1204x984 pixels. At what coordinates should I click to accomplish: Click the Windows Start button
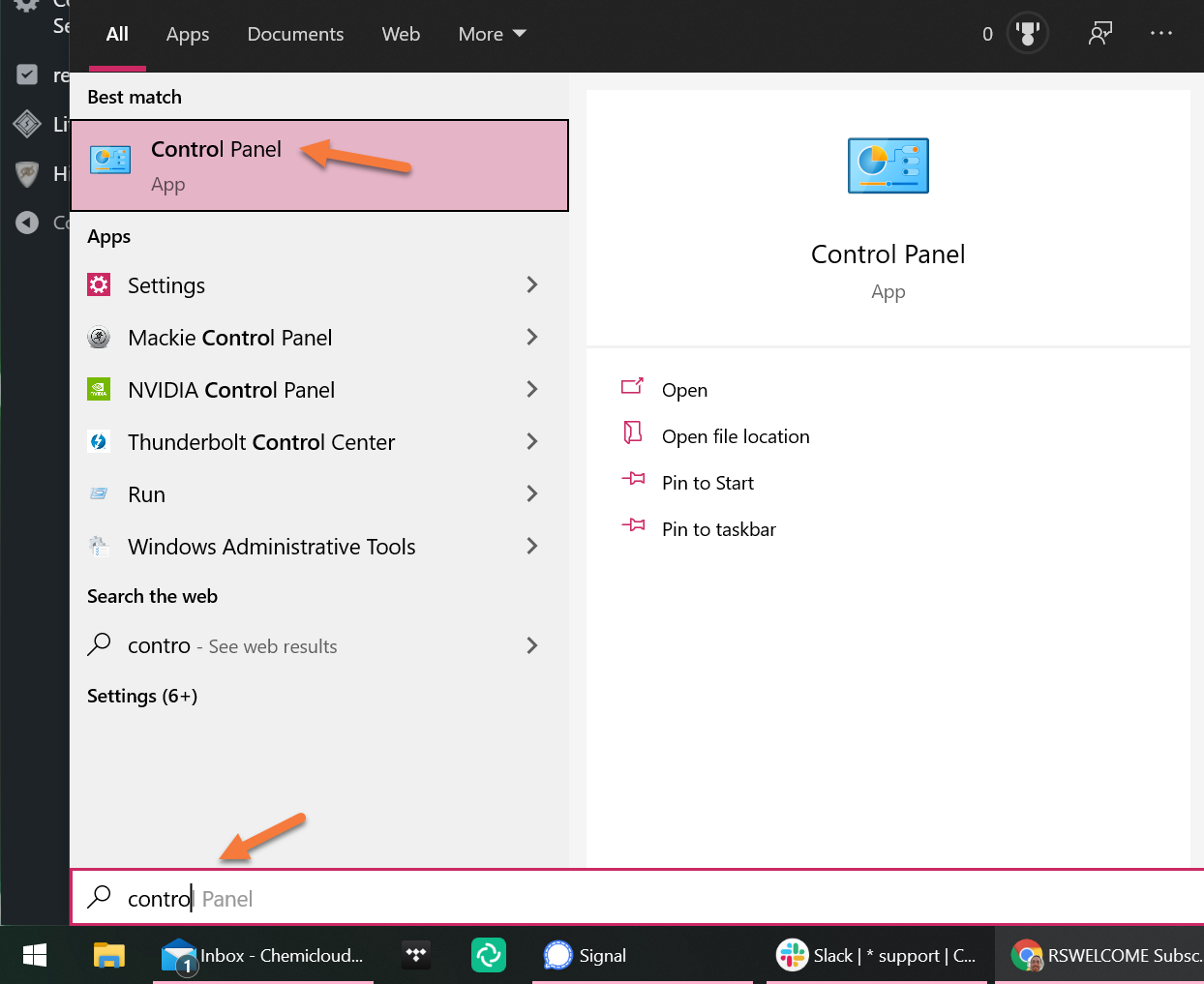35,956
